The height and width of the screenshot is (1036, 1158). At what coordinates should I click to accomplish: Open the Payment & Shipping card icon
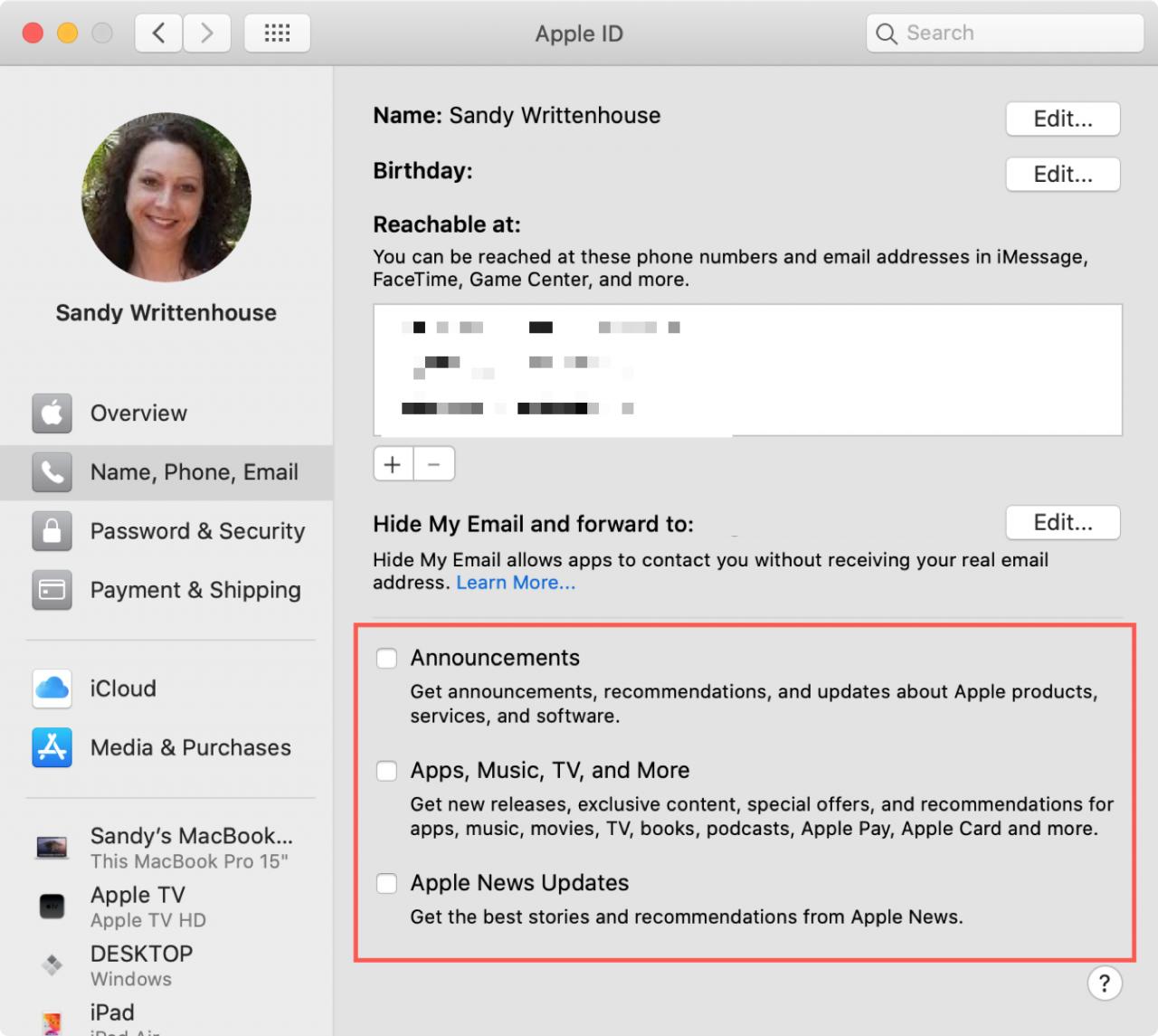click(x=52, y=590)
